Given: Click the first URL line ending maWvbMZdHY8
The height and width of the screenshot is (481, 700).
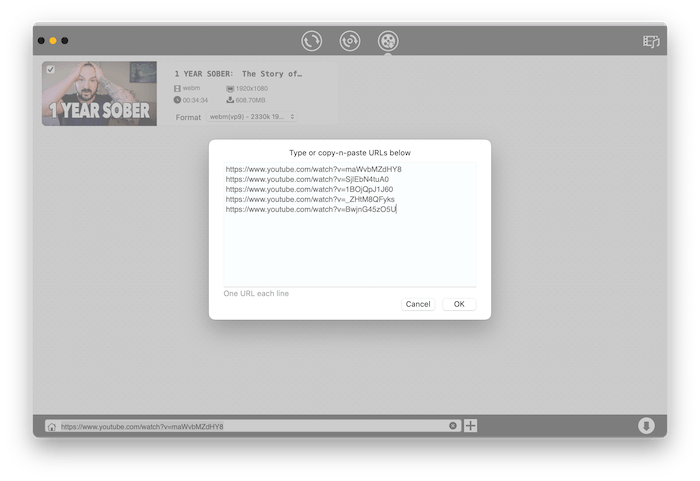Looking at the screenshot, I should [313, 170].
